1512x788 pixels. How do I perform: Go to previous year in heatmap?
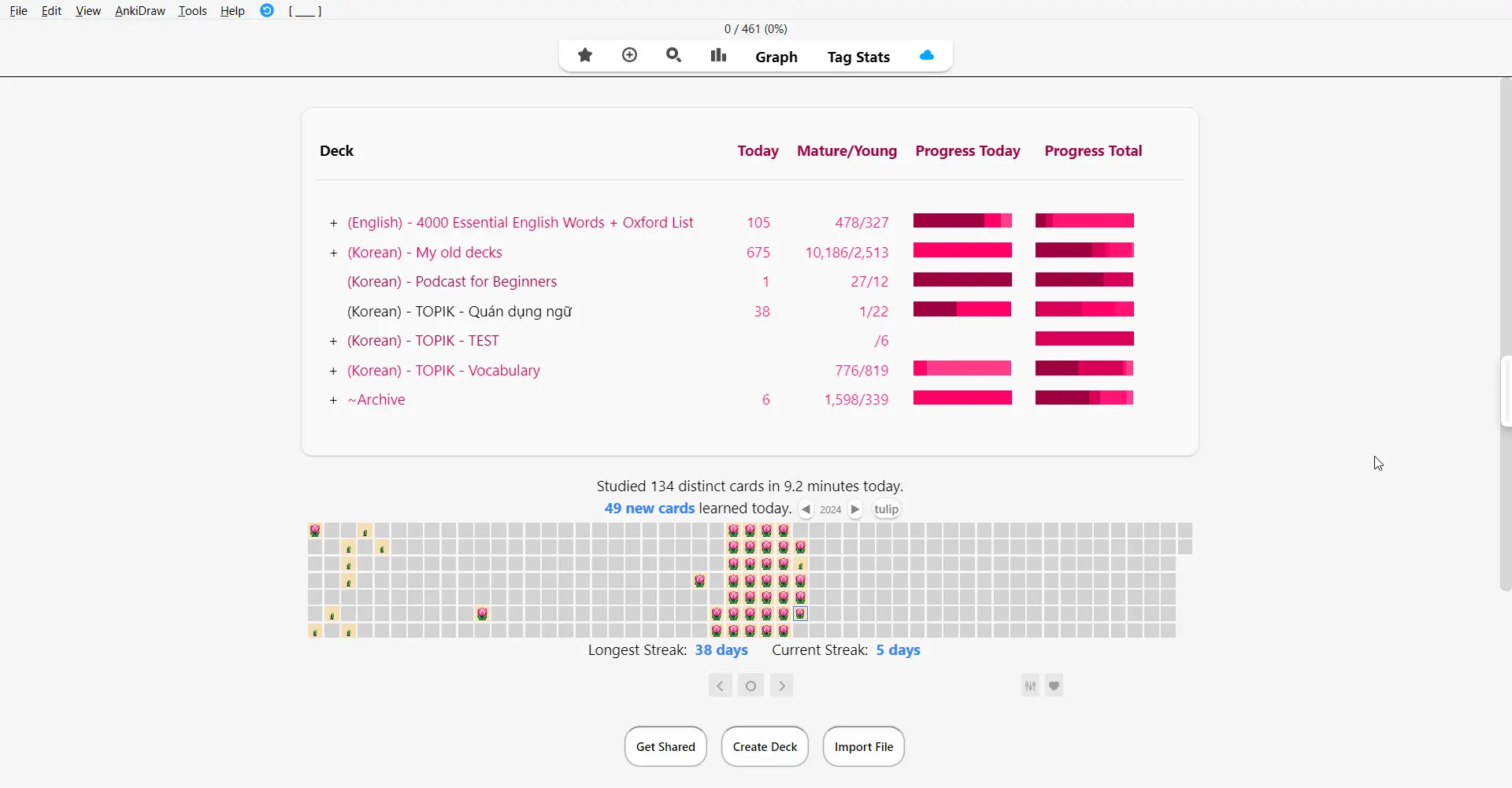[806, 509]
